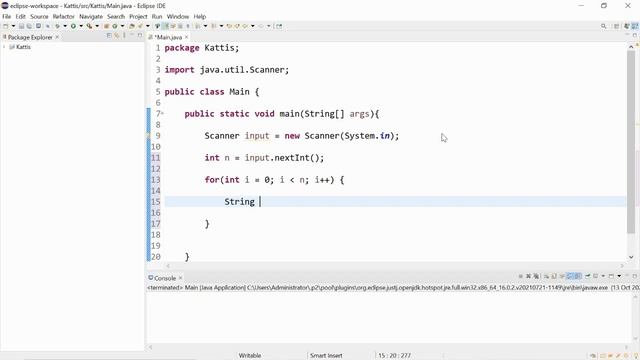
Task: Toggle Show Whitespace Characters button
Action: point(188,26)
